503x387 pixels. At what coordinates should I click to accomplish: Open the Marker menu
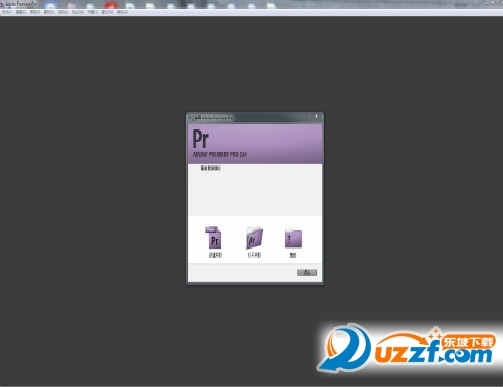click(x=78, y=12)
